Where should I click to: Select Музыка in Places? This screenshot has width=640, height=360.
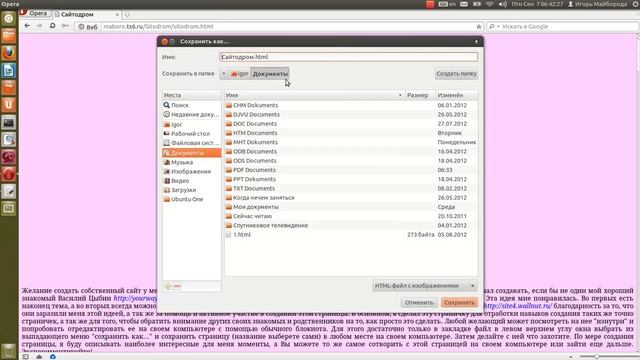pyautogui.click(x=192, y=162)
